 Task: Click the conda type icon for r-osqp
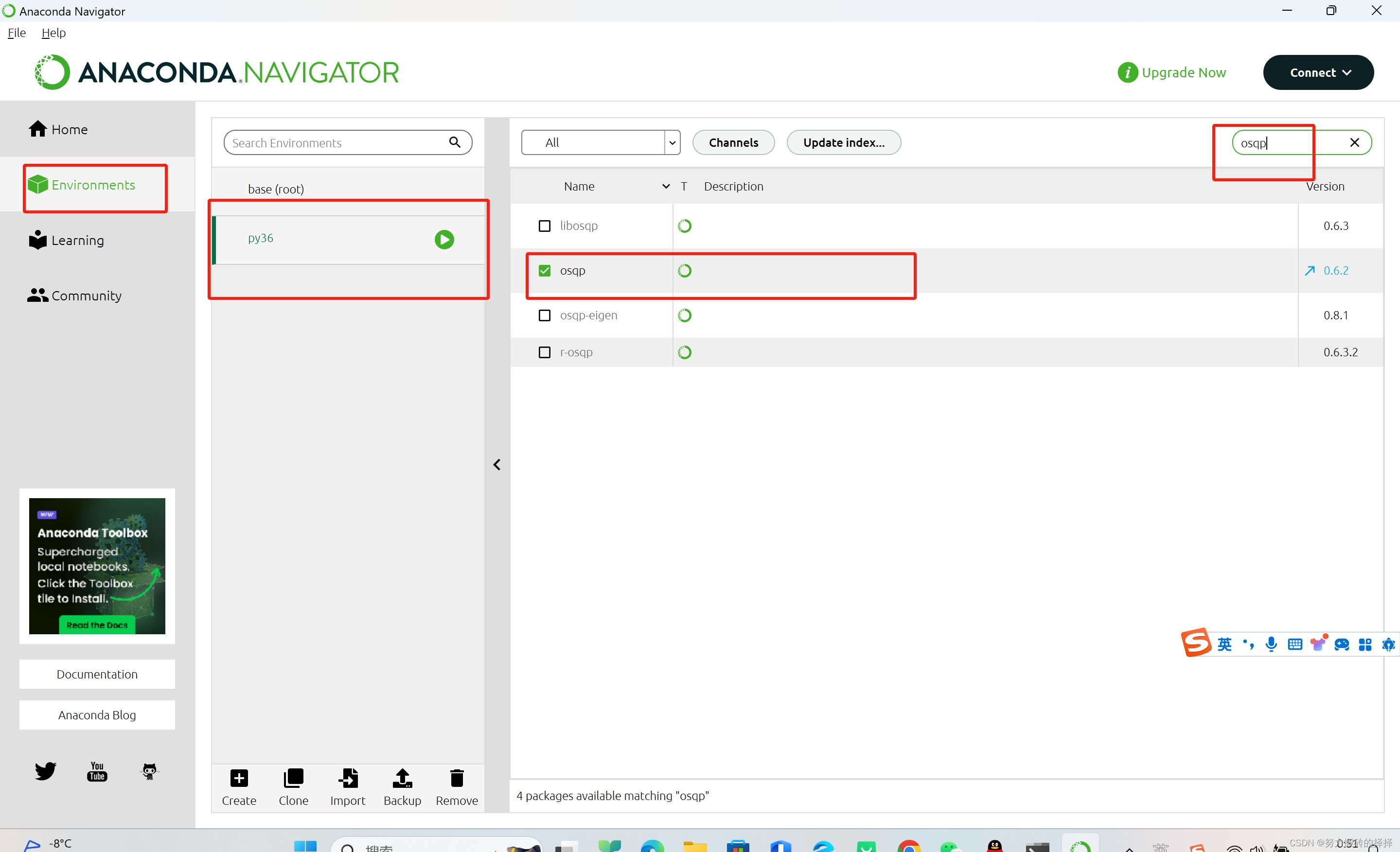coord(685,353)
